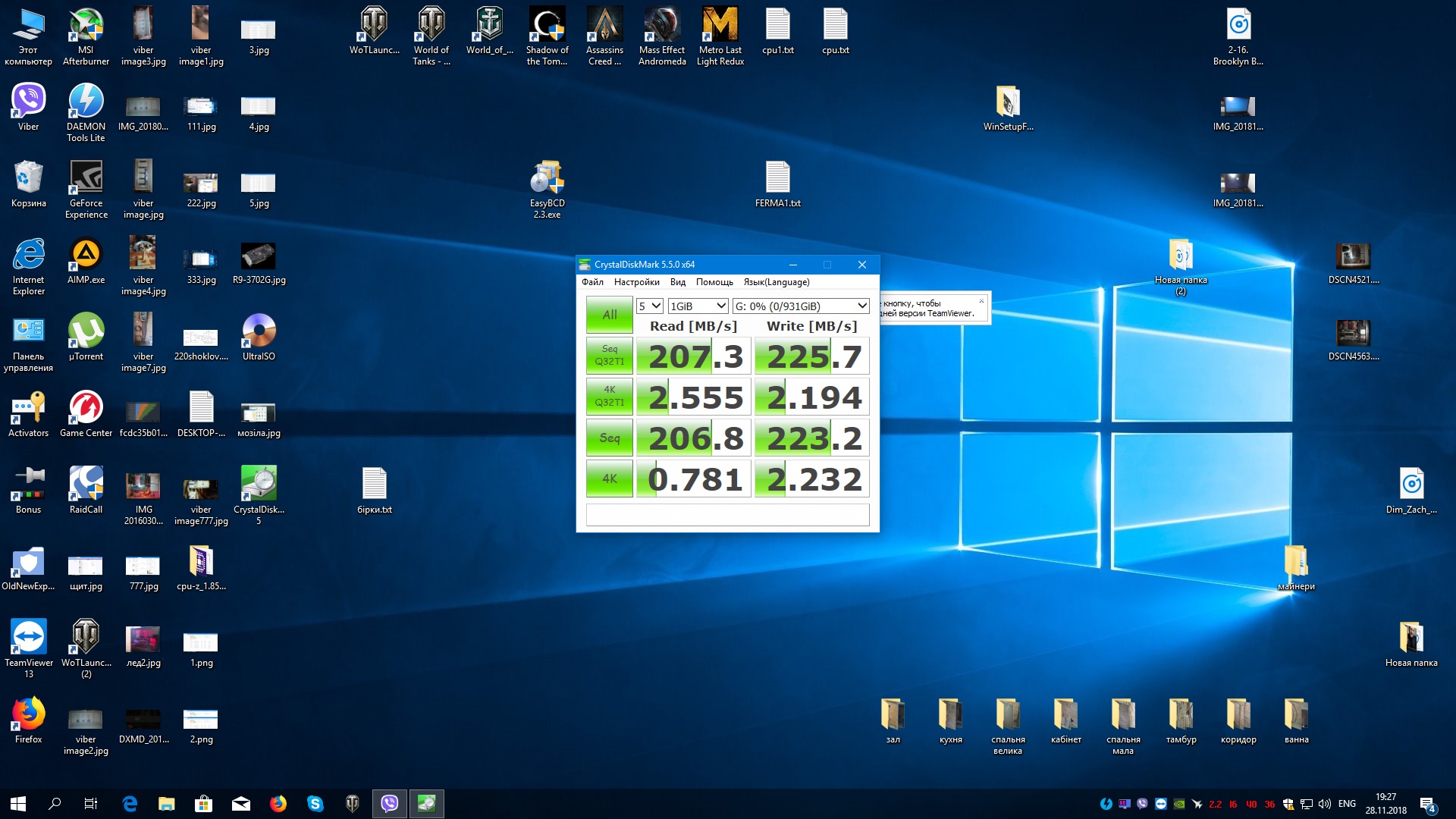This screenshot has height=819, width=1456.
Task: Open Firefox from the taskbar
Action: [x=278, y=804]
